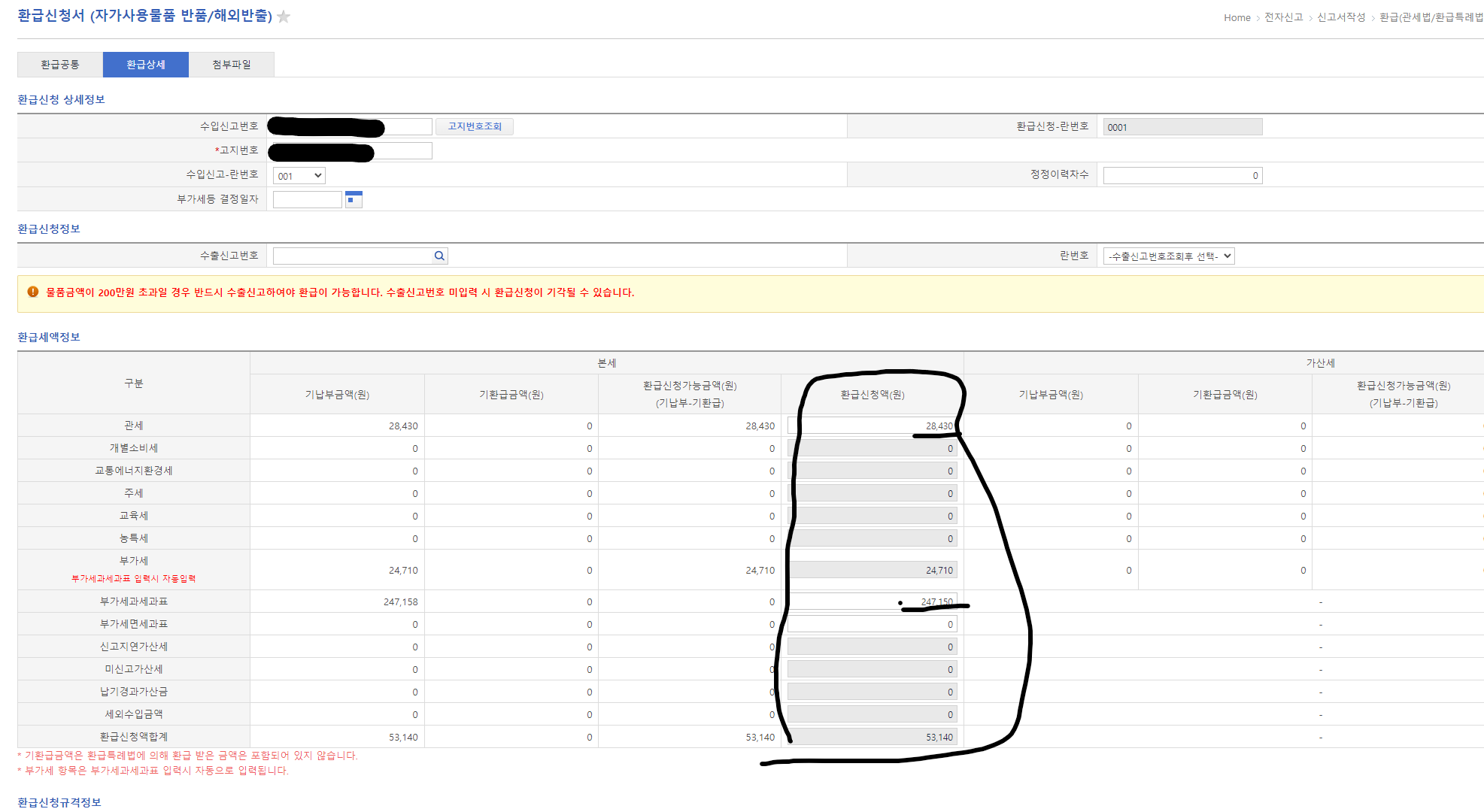Click the 환급신청액(원) column header
The width and height of the screenshot is (1484, 812).
pyautogui.click(x=872, y=395)
